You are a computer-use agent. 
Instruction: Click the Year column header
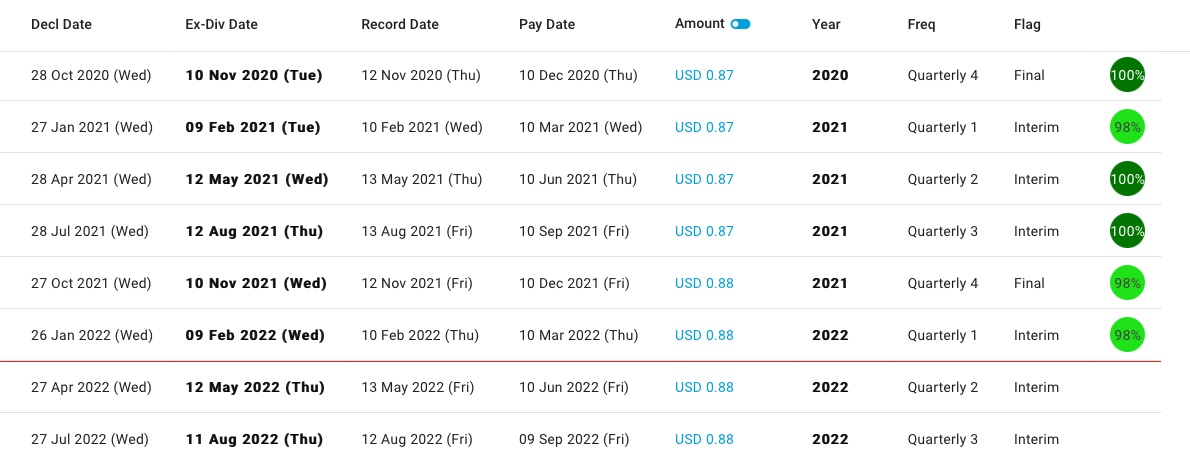pyautogui.click(x=826, y=24)
